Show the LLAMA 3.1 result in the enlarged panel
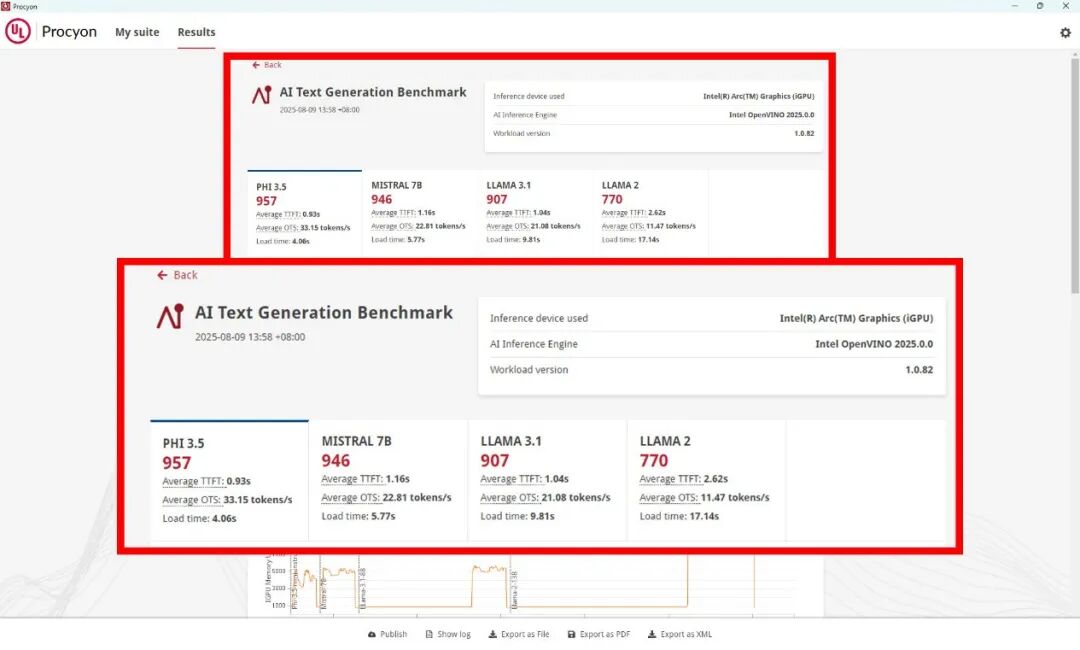The image size is (1080, 650). coord(546,480)
